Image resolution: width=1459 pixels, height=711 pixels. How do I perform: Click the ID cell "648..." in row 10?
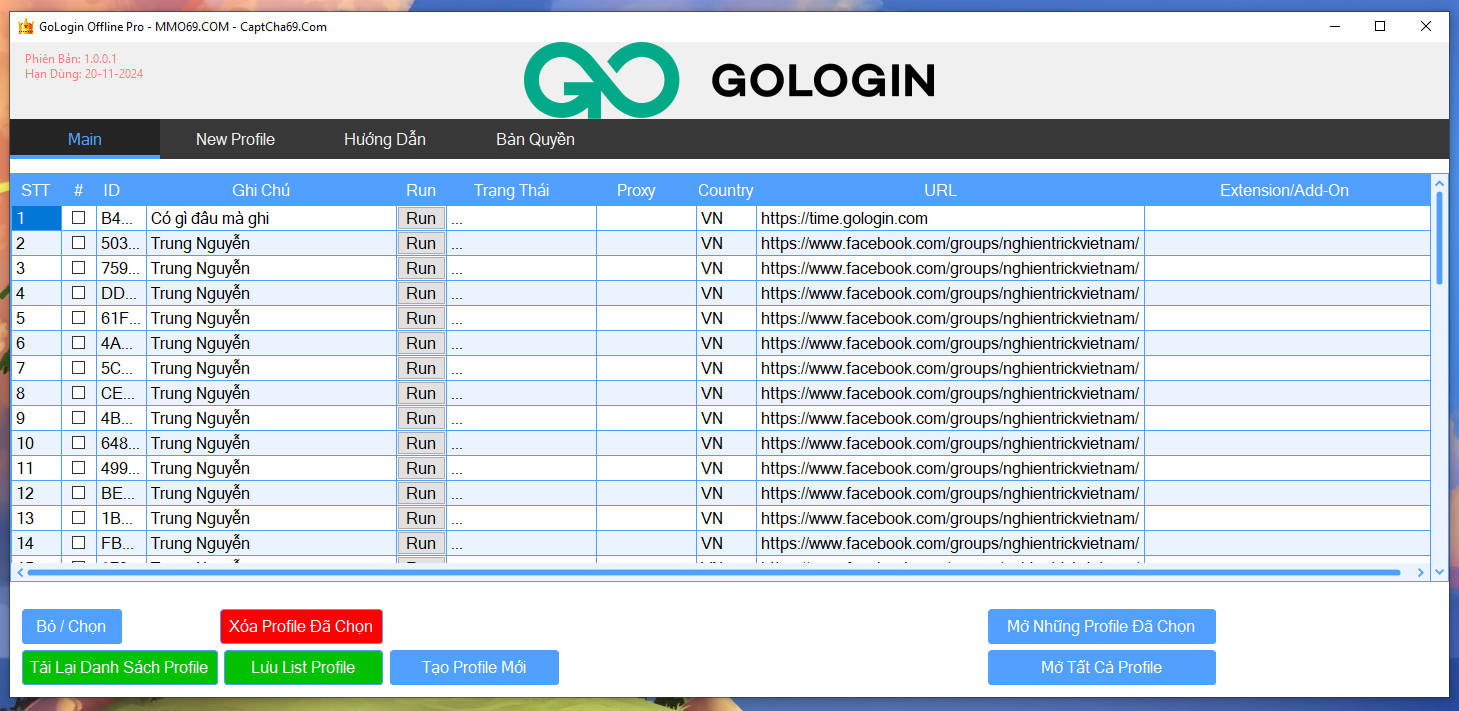pyautogui.click(x=121, y=443)
